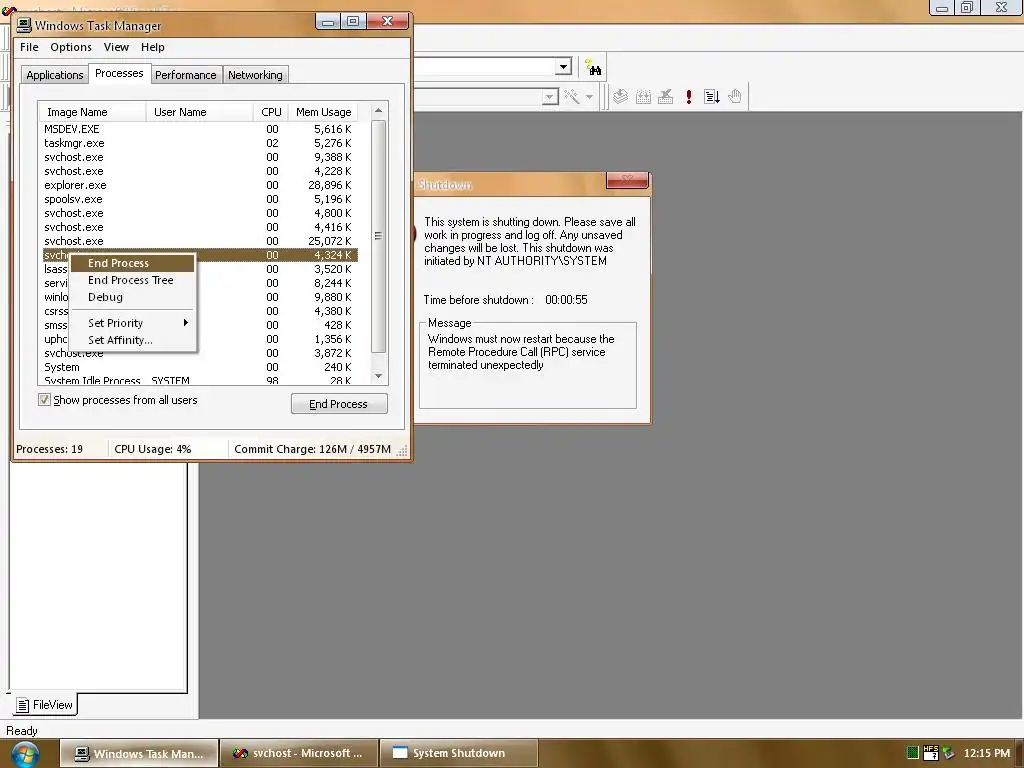Image resolution: width=1024 pixels, height=768 pixels.
Task: Click the clock showing 12:15 PM
Action: click(986, 753)
